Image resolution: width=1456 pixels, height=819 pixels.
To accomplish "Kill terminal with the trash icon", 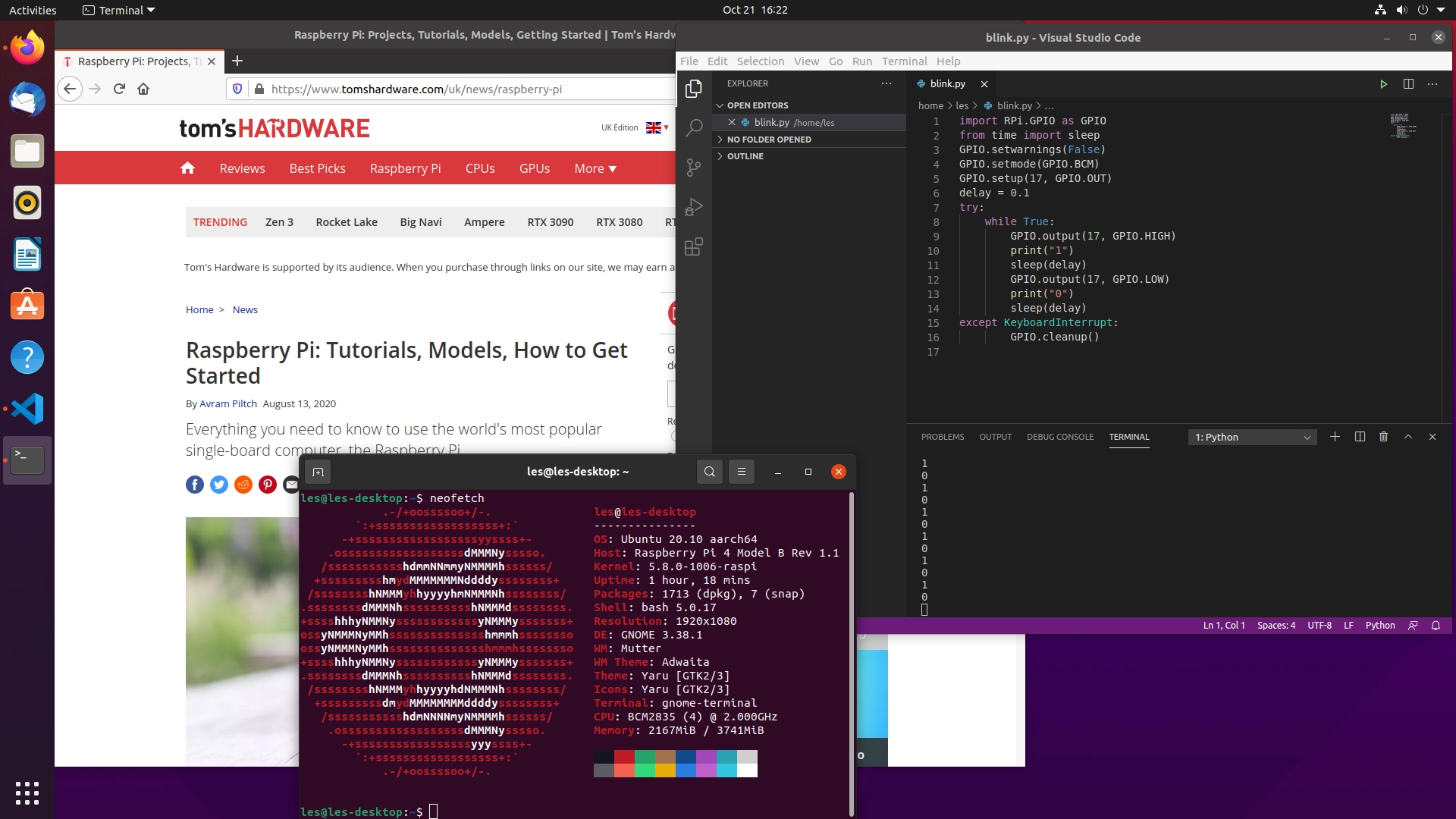I will (1383, 437).
